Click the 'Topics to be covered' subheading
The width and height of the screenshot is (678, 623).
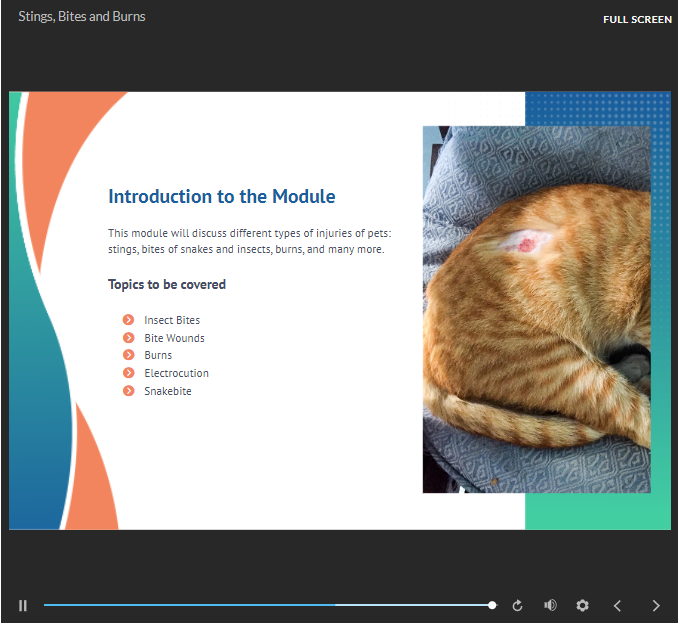tap(167, 285)
